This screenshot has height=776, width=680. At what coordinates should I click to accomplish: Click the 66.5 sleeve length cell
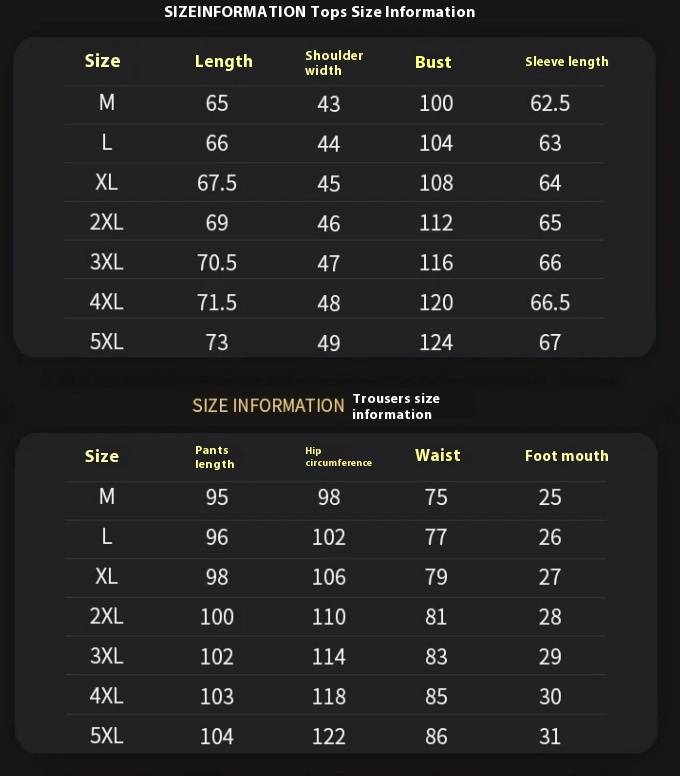pos(550,302)
